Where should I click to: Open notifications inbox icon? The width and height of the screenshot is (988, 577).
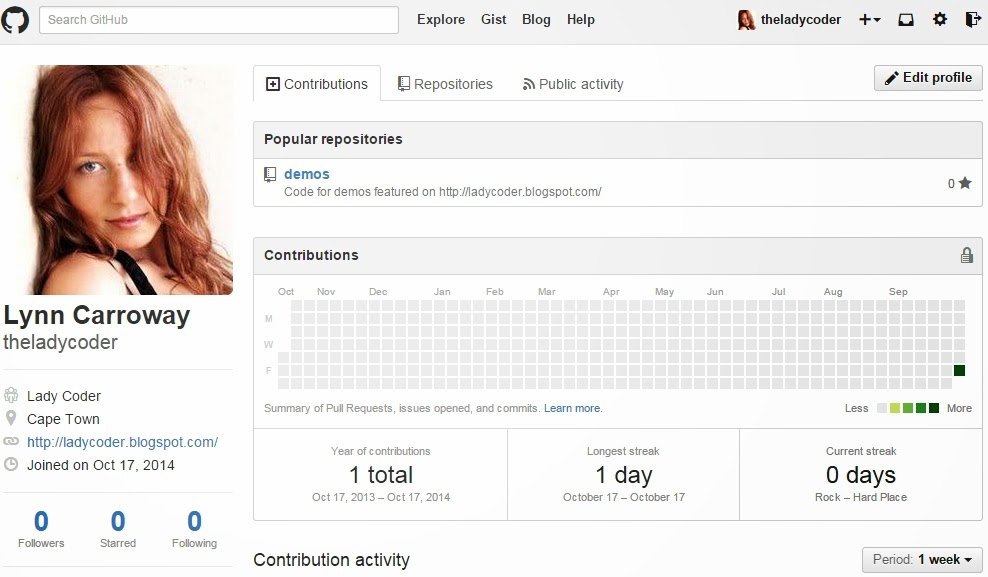[905, 19]
